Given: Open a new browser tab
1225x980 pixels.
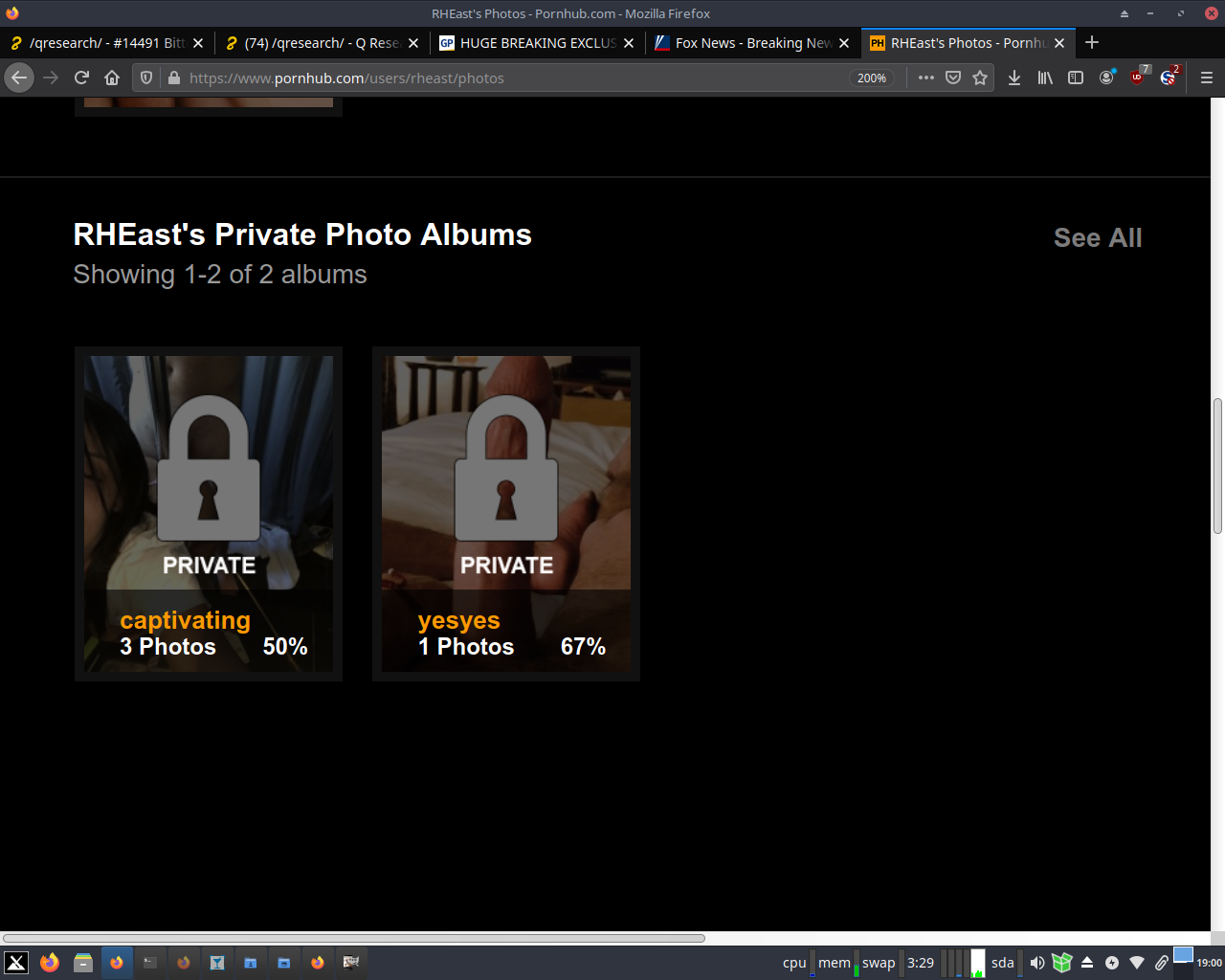Looking at the screenshot, I should click(x=1092, y=42).
